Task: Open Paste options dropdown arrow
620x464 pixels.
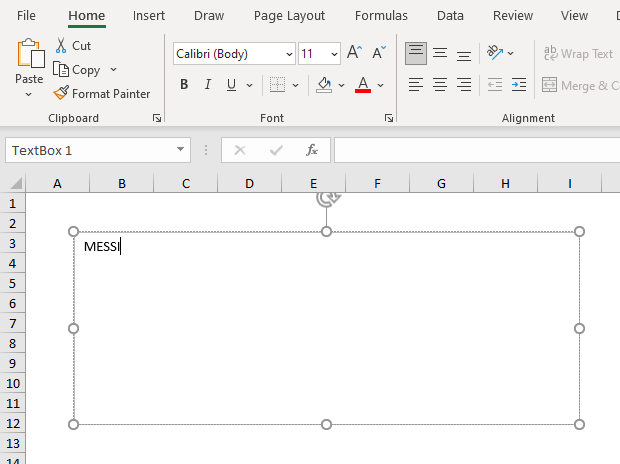Action: click(x=28, y=95)
